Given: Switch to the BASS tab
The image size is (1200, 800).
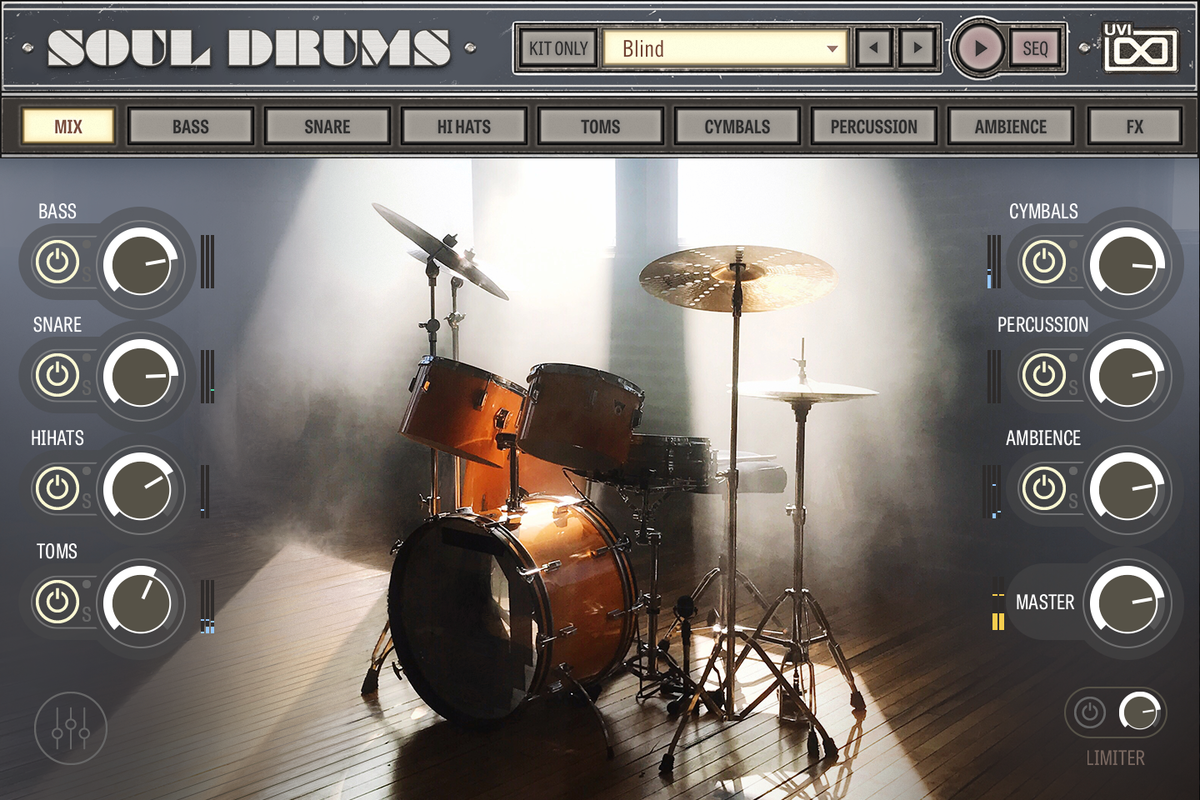Looking at the screenshot, I should (x=190, y=126).
